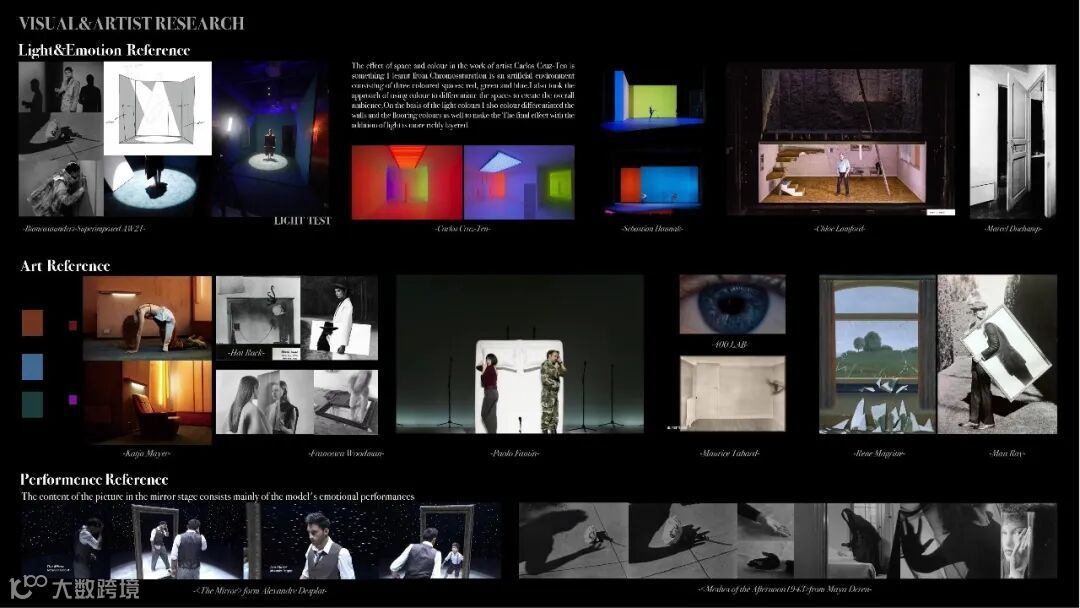Click the Maurice Tabard caption
The height and width of the screenshot is (608, 1080).
tap(729, 453)
